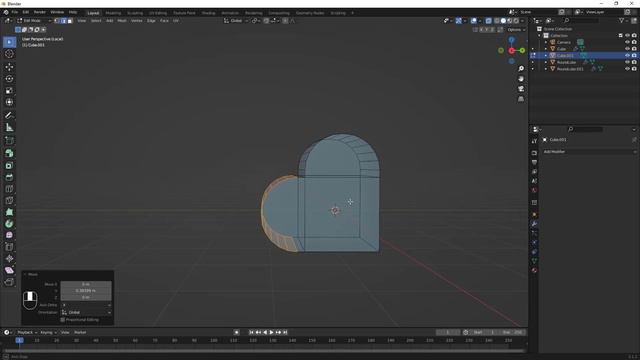Click the red X axis gizmo ball

click(x=511, y=51)
